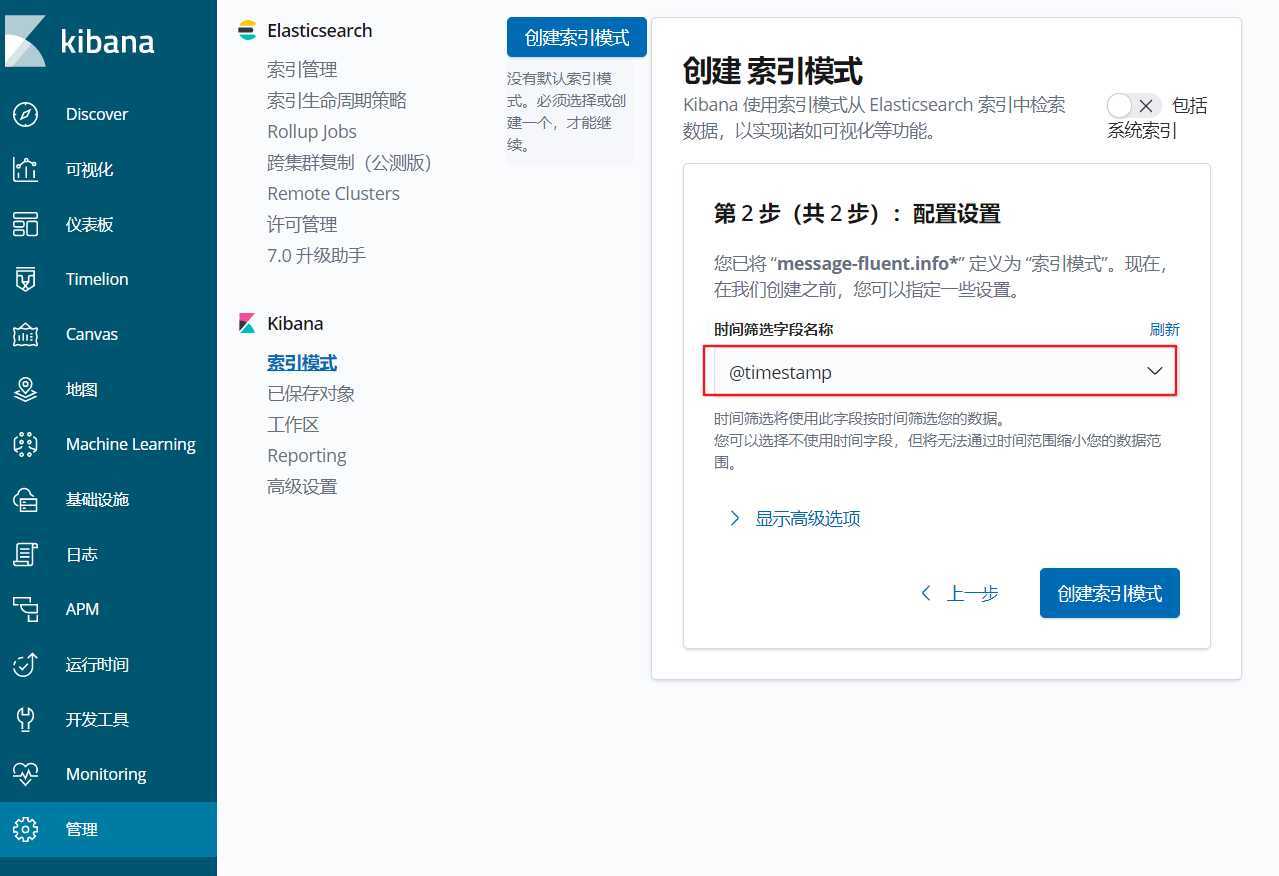The width and height of the screenshot is (1279, 876).
Task: Click the 地图 label in sidebar
Action: (82, 389)
